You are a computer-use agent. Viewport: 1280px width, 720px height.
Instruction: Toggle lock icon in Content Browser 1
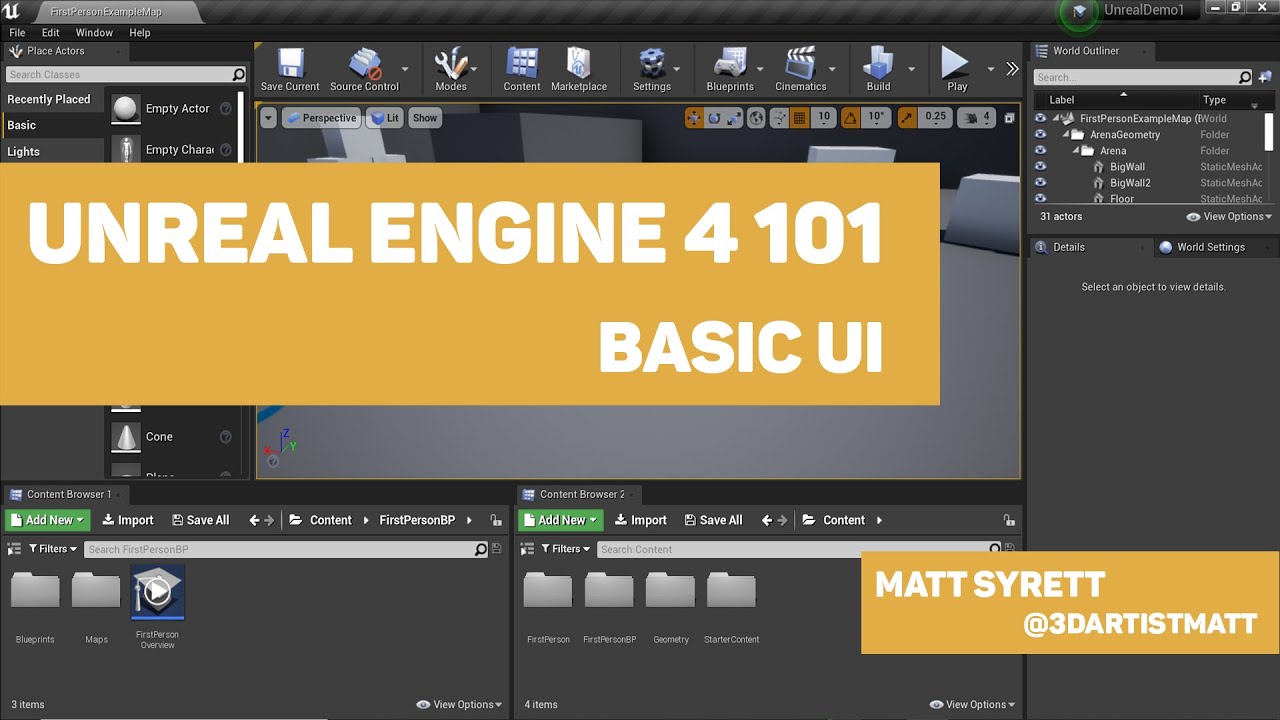coord(496,520)
